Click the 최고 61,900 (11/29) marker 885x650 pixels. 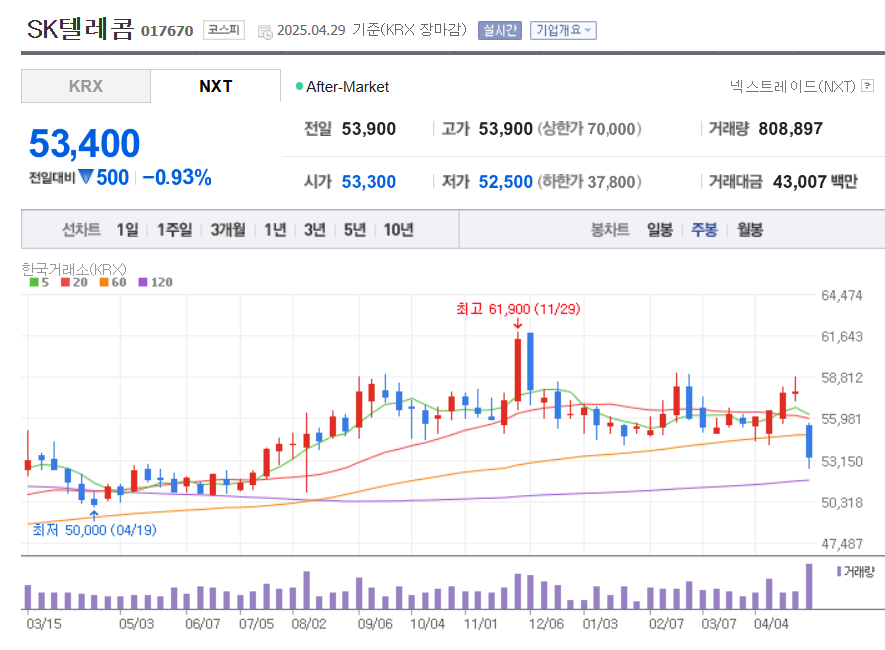coord(518,309)
